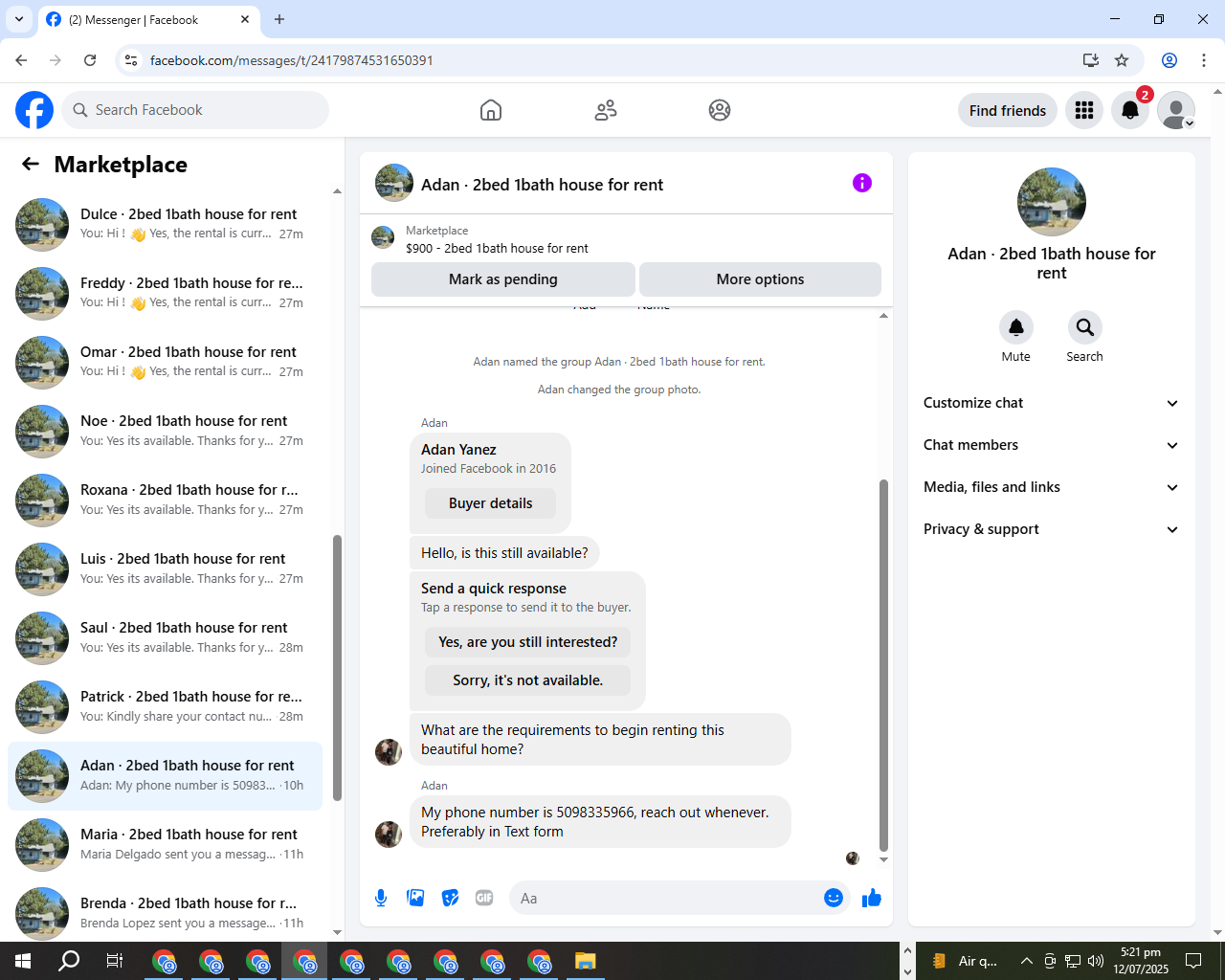Search in conversation using magnifier icon
Image resolution: width=1225 pixels, height=980 pixels.
pos(1085,327)
